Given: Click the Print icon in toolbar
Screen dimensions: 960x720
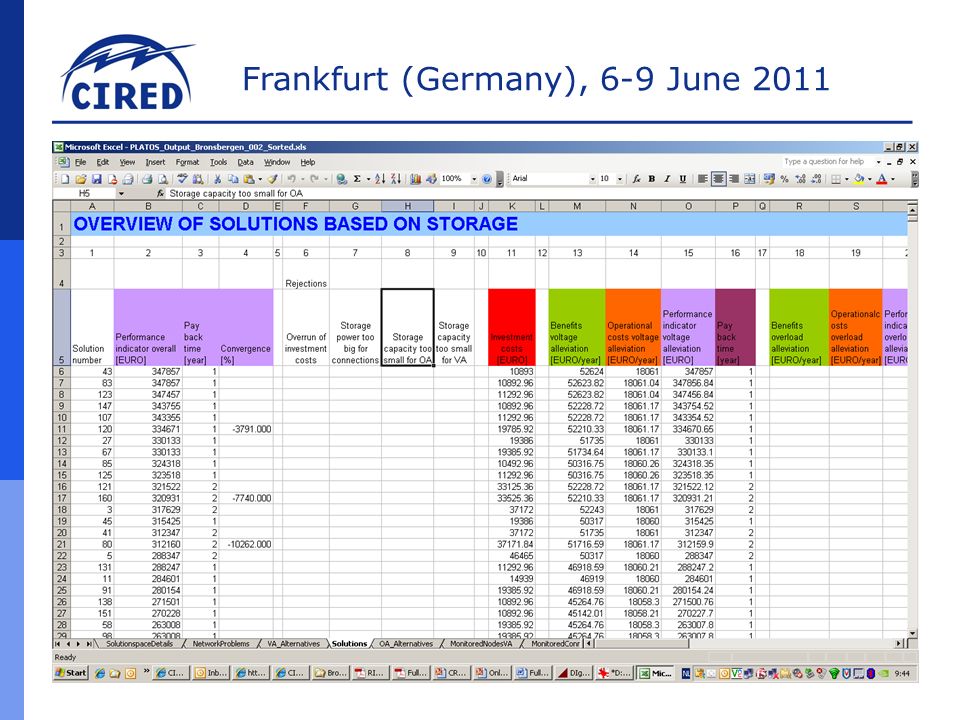Looking at the screenshot, I should (x=147, y=179).
